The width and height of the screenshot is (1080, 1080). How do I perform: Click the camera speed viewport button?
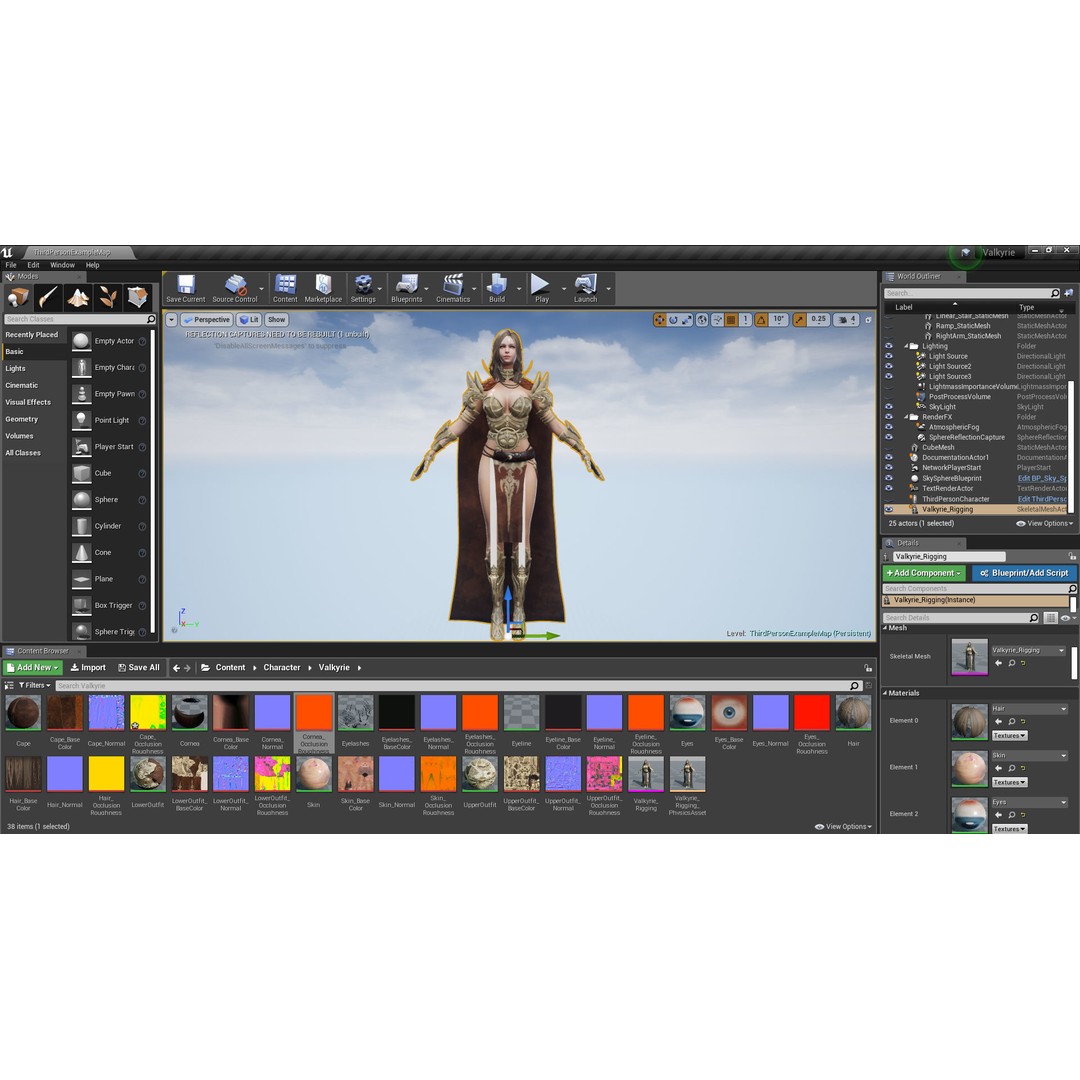[x=847, y=320]
